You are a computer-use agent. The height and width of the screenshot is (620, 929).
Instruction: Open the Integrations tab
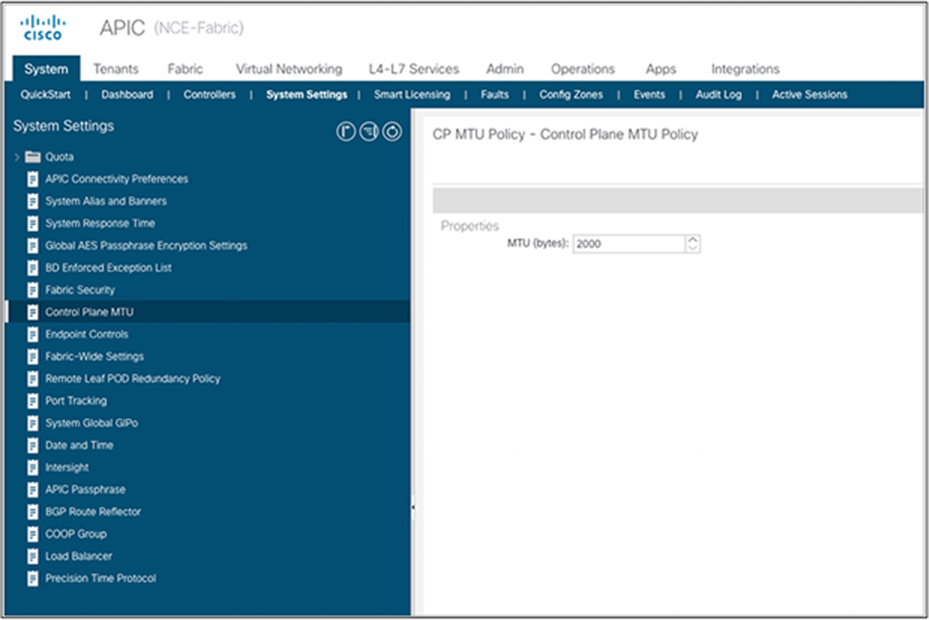click(745, 69)
